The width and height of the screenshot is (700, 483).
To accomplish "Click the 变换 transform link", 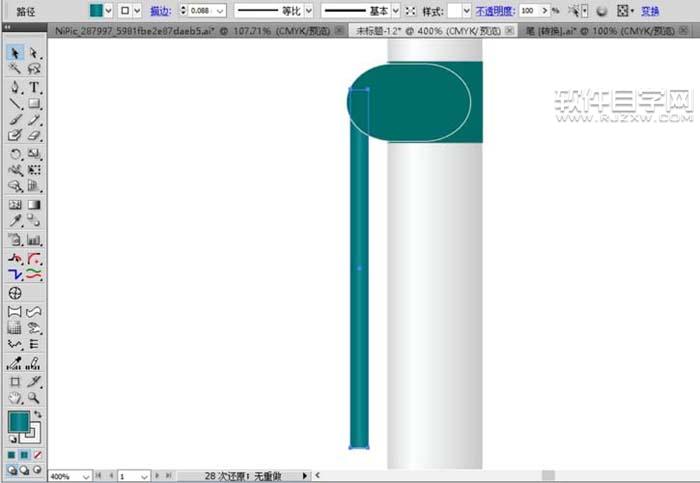I will coord(650,10).
